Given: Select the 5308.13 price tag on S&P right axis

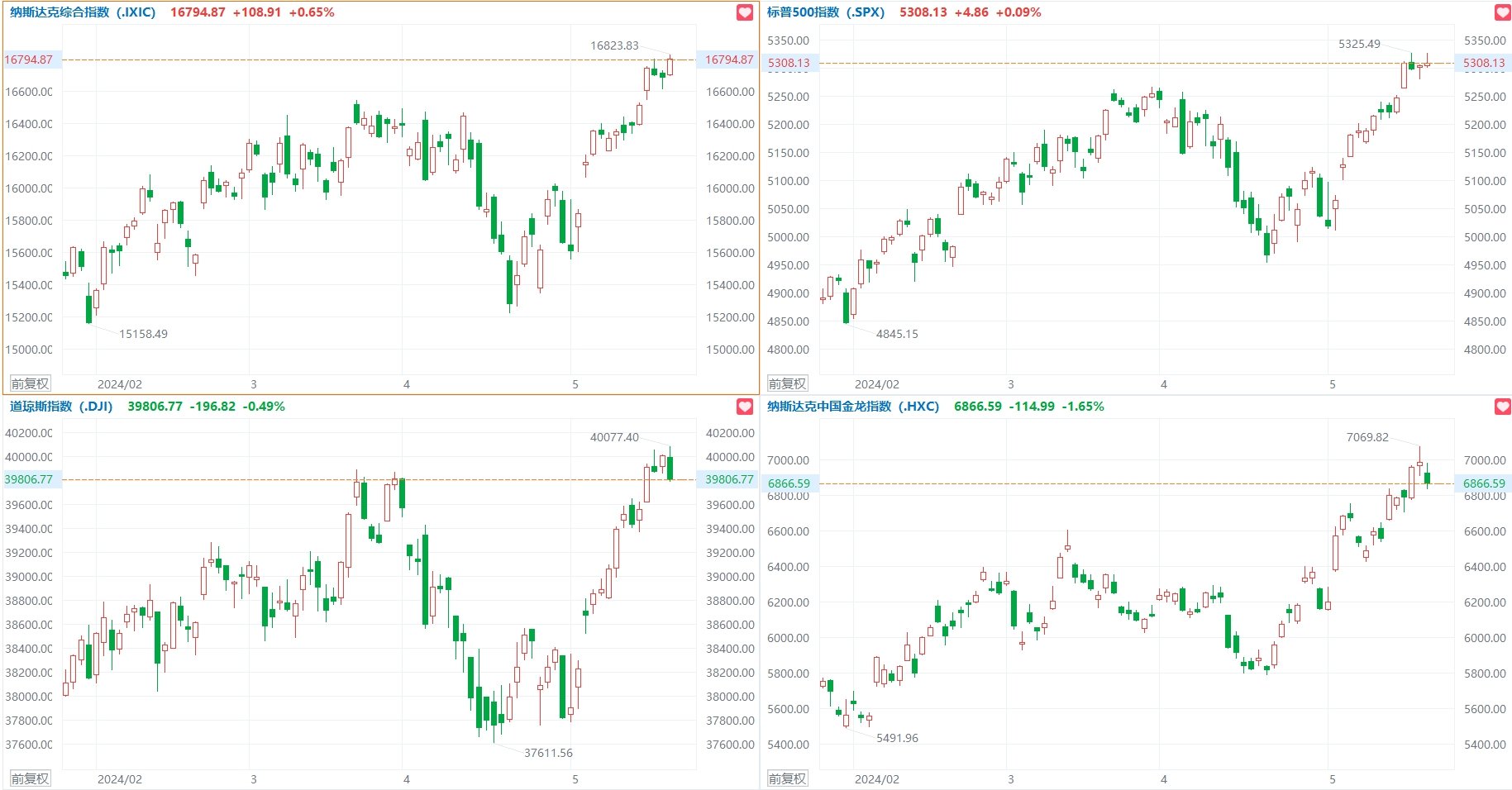Looking at the screenshot, I should [x=1484, y=63].
